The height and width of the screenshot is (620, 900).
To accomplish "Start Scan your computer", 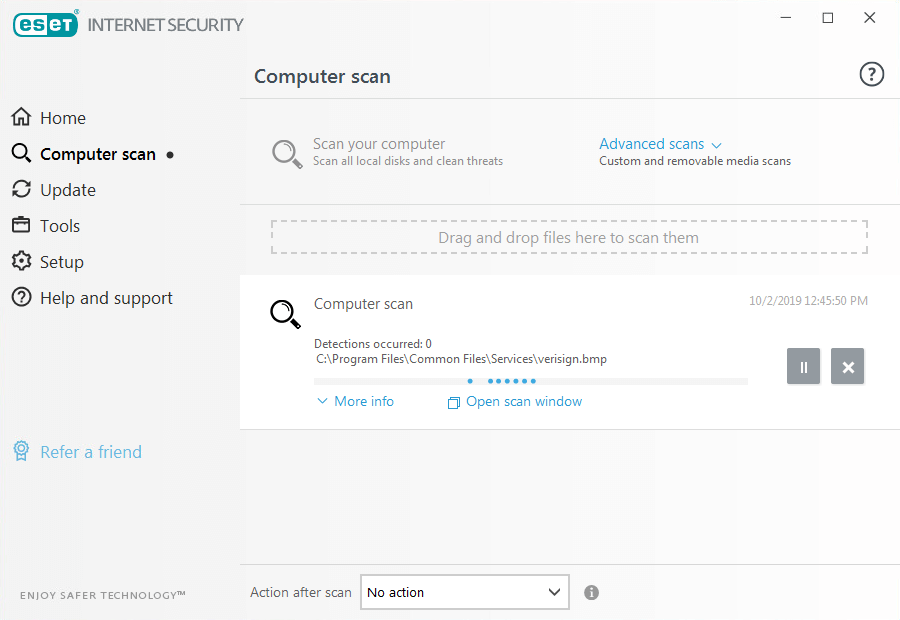I will [378, 144].
